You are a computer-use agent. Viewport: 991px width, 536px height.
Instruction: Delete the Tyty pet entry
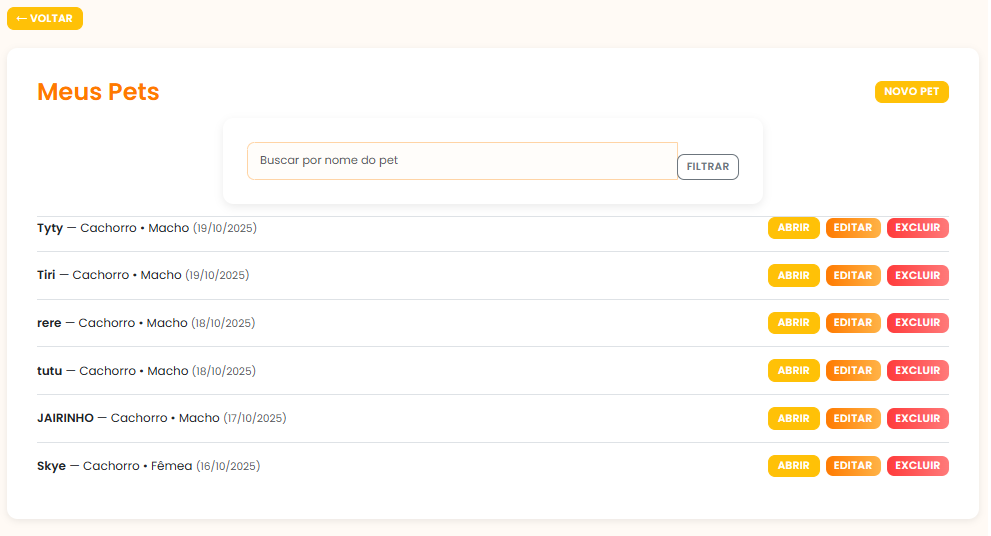tap(917, 228)
